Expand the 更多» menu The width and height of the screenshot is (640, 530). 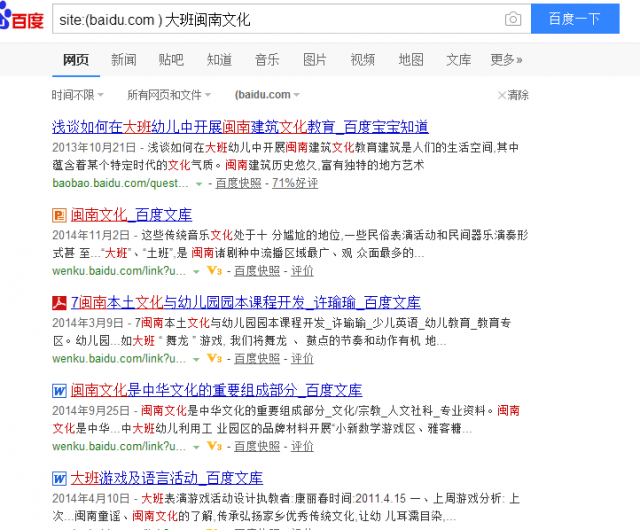(507, 60)
